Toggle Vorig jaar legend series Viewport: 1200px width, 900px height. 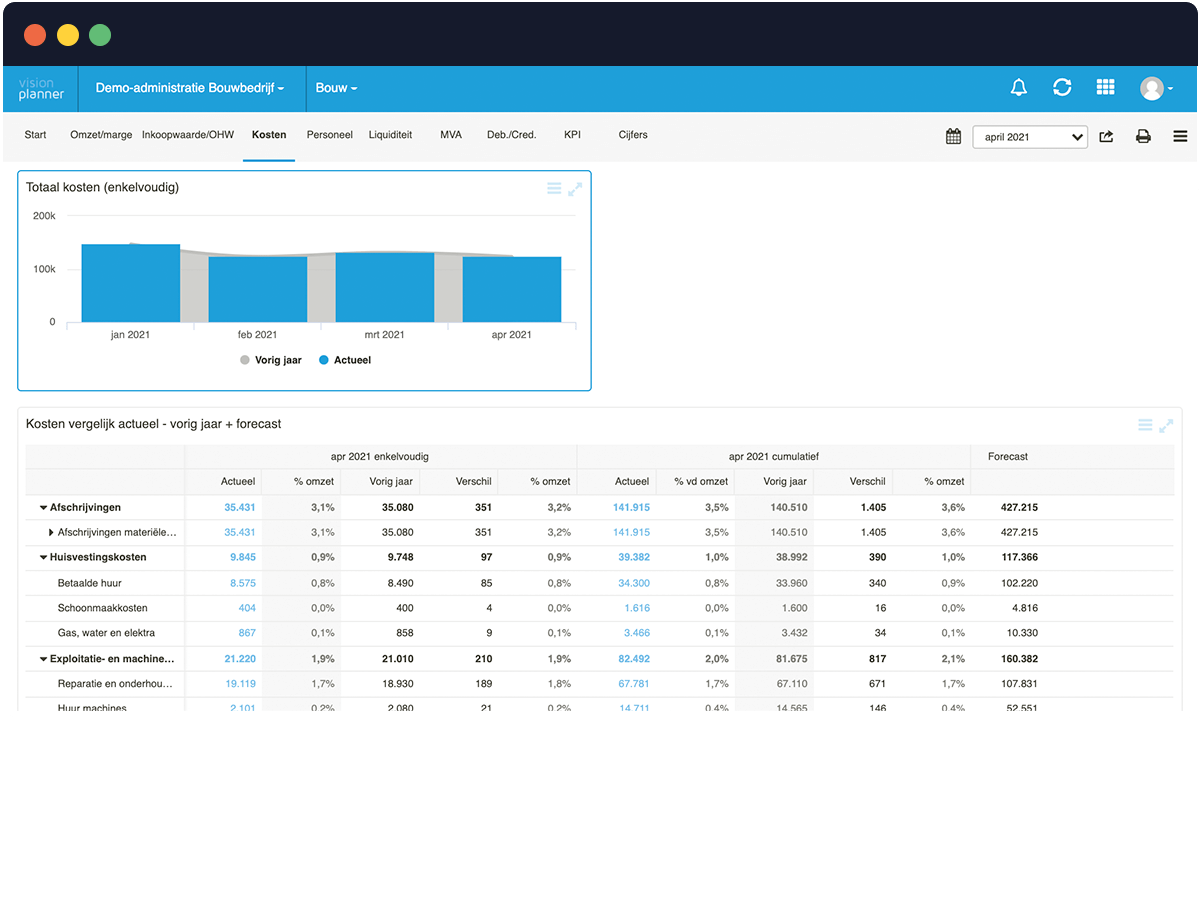tap(271, 360)
